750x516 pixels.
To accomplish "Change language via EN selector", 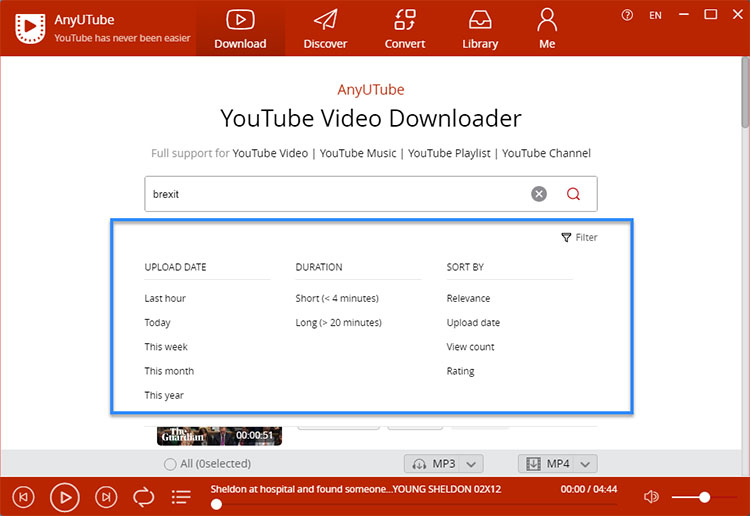I will pos(655,15).
